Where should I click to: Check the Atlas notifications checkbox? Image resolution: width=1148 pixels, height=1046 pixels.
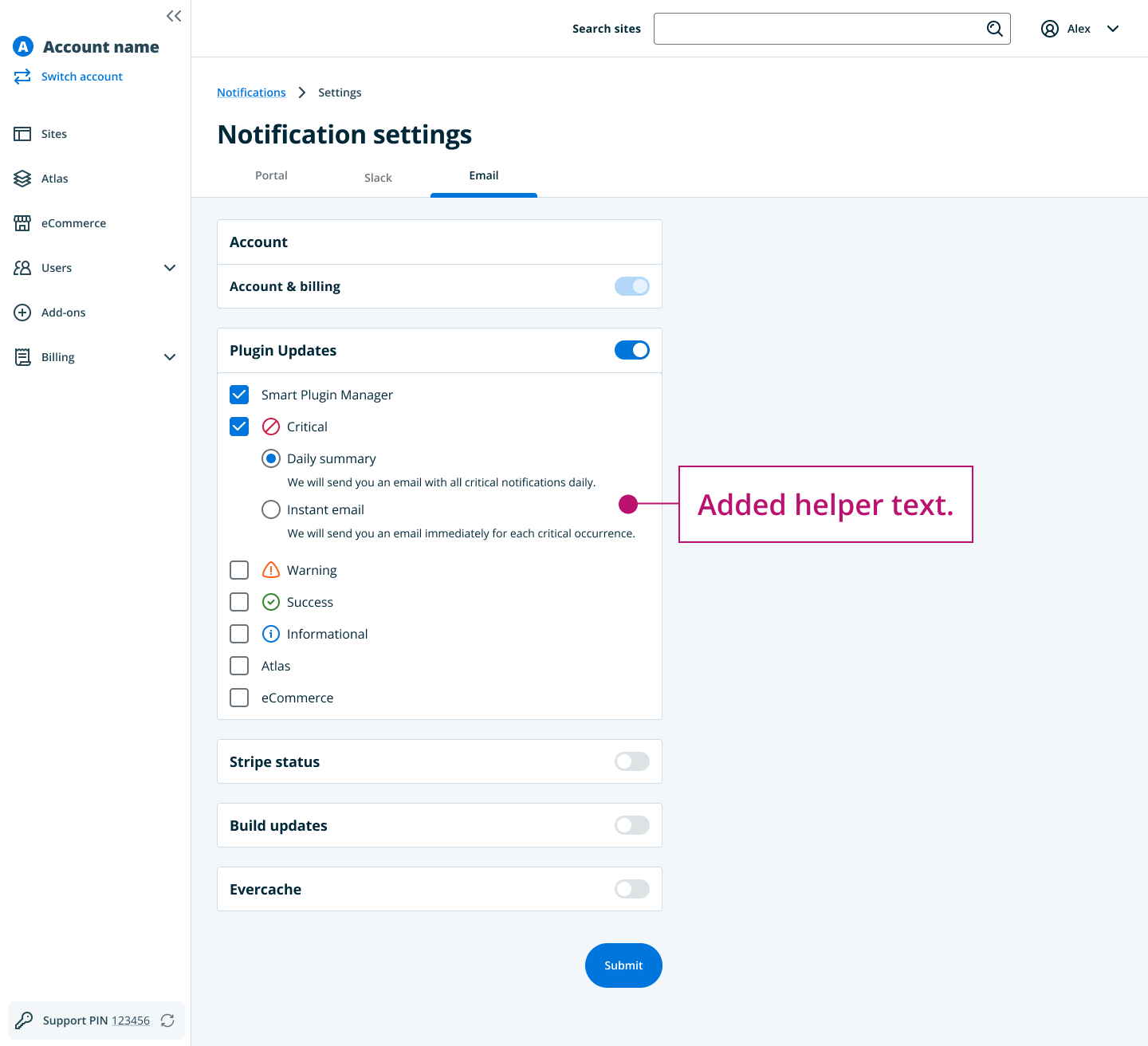pyautogui.click(x=239, y=666)
